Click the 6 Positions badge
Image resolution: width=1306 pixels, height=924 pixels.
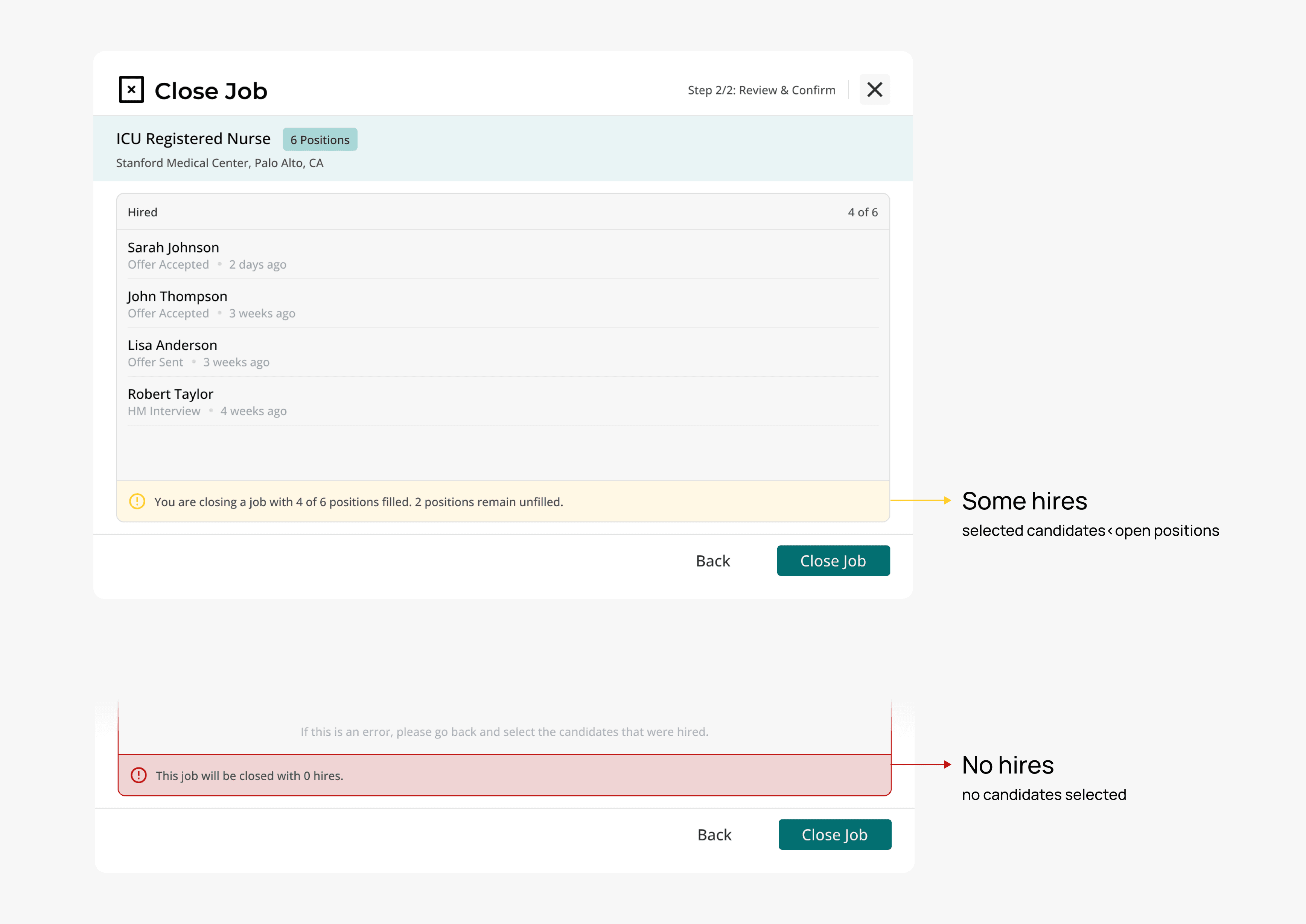(320, 140)
